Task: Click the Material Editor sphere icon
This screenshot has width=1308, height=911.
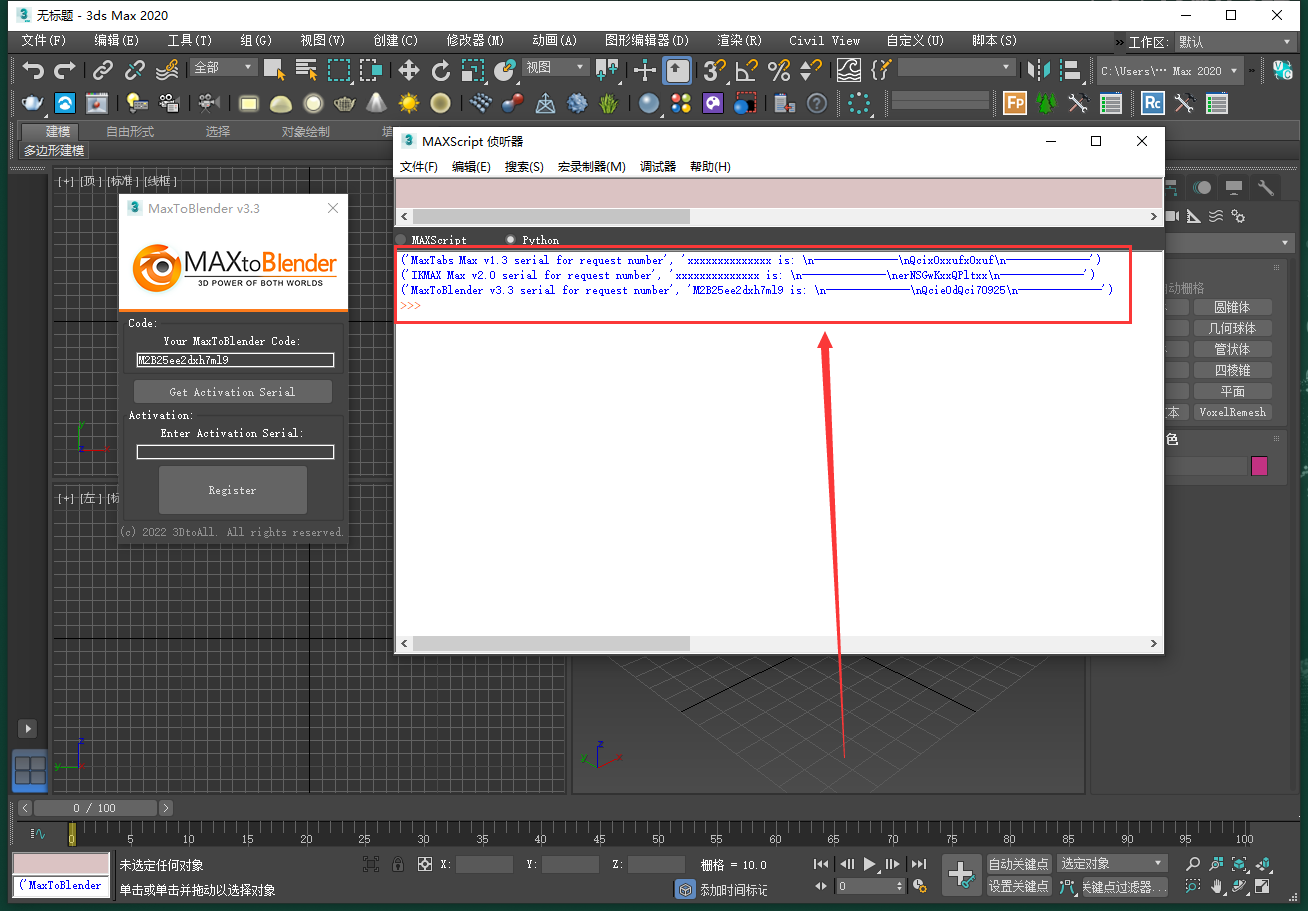Action: [x=649, y=103]
